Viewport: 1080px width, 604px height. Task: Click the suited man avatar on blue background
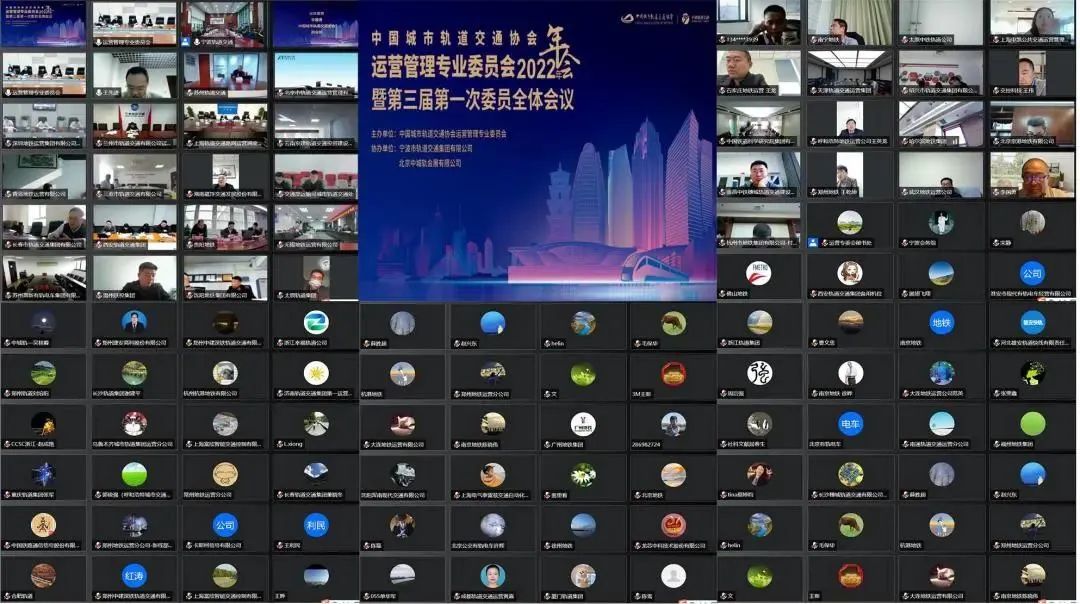(x=134, y=322)
